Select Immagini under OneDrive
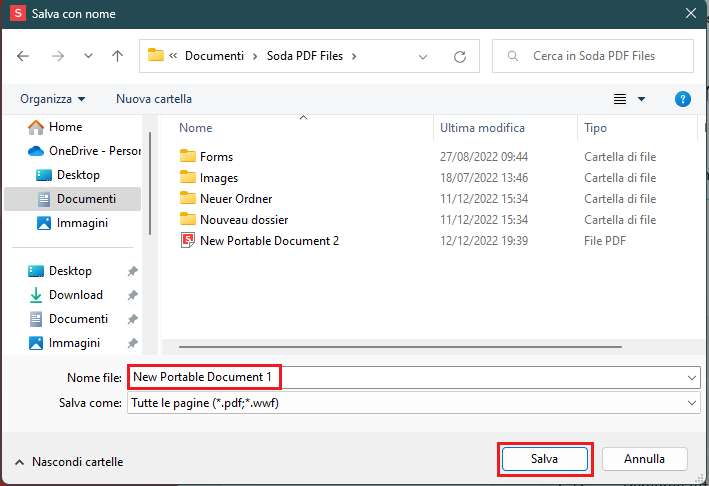The height and width of the screenshot is (486, 709). coord(73,223)
